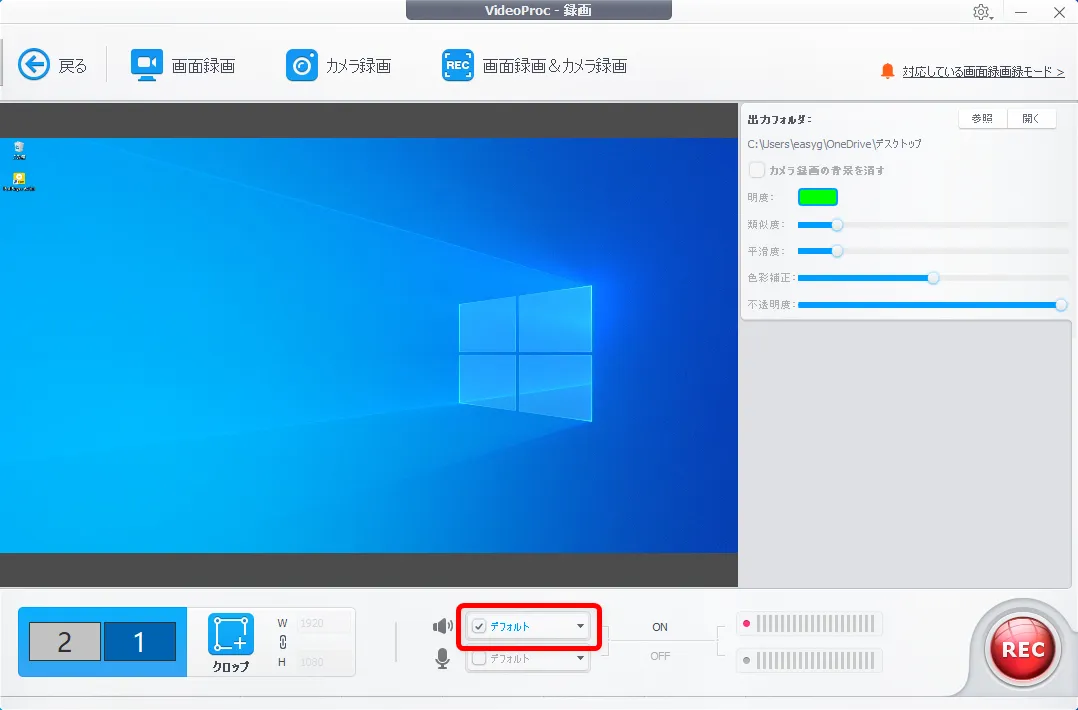Click the 参照 browse button
The image size is (1078, 710).
click(x=982, y=118)
